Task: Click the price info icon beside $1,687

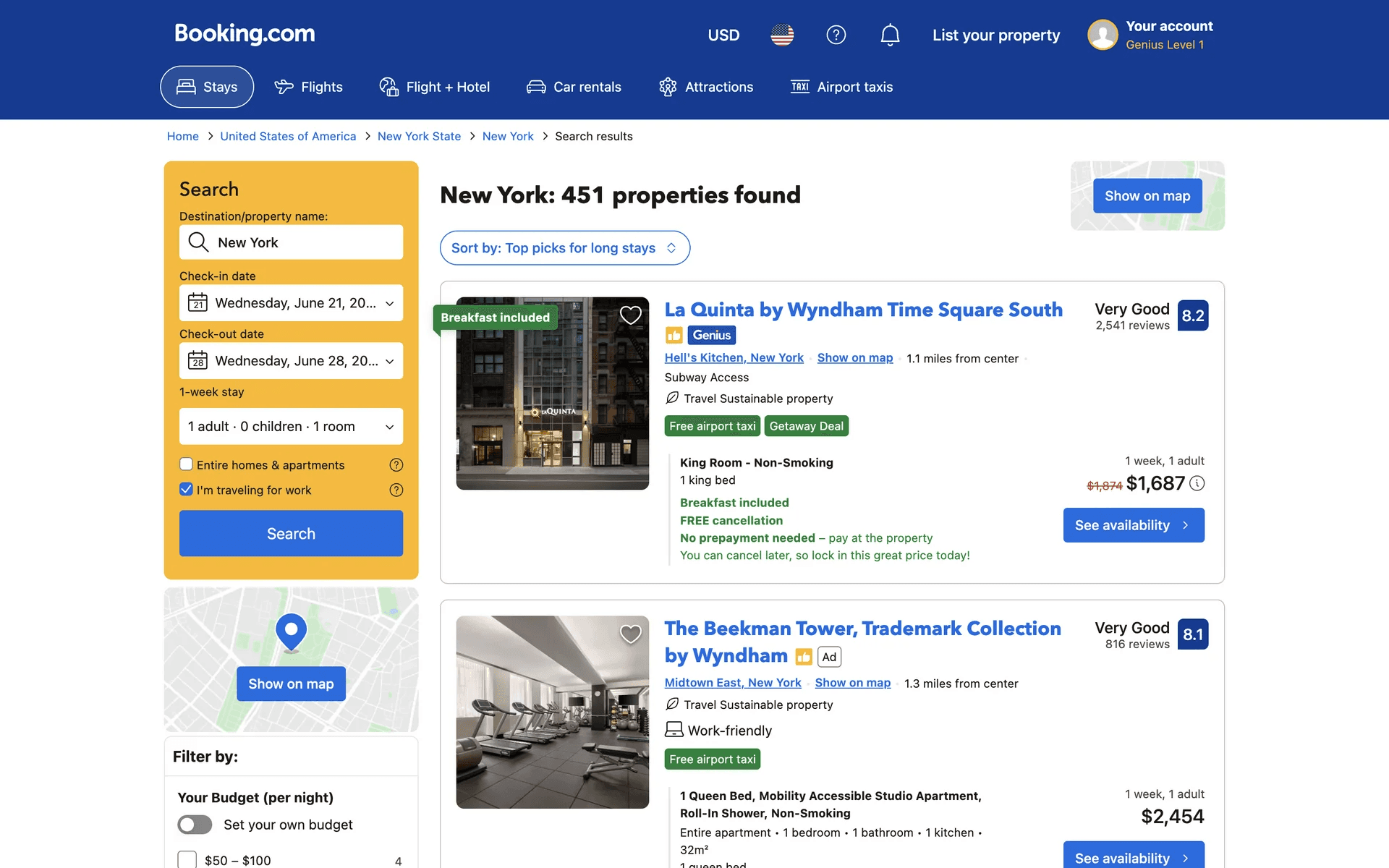Action: pos(1197,483)
